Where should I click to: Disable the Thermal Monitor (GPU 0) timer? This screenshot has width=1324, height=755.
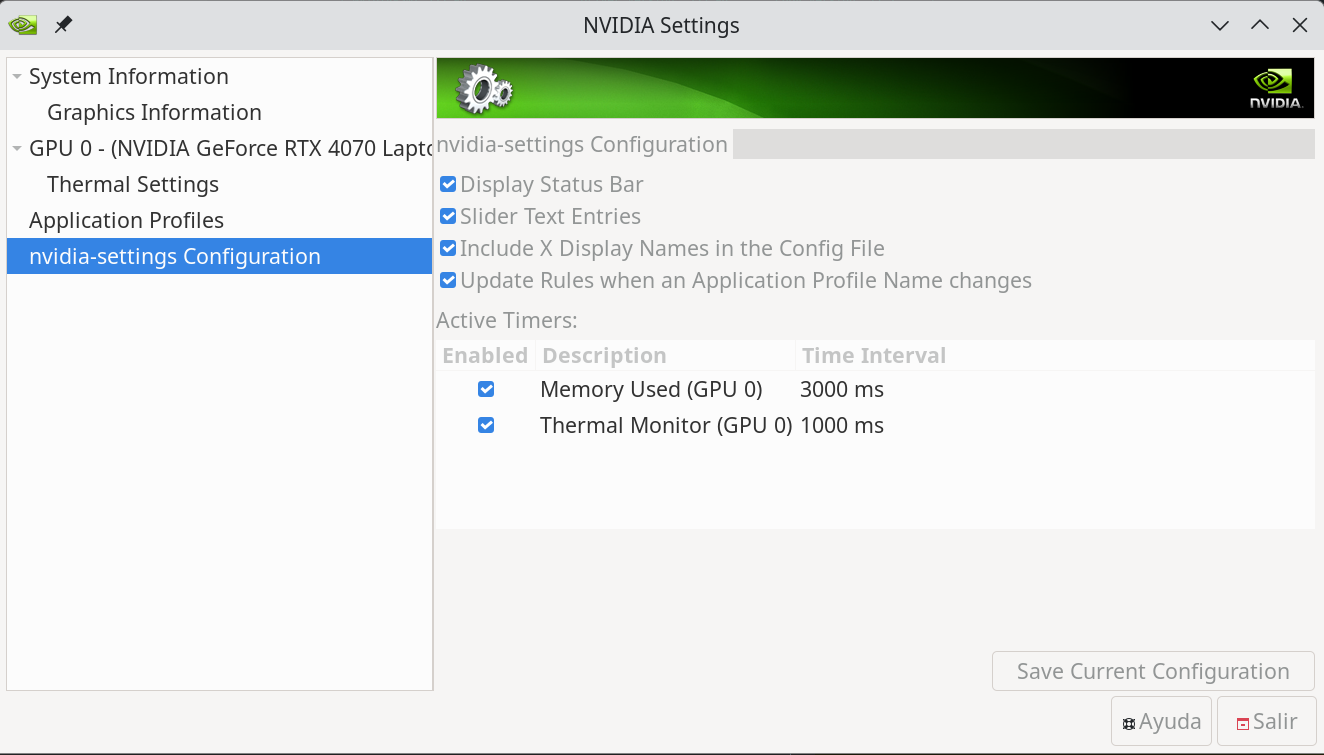(486, 425)
